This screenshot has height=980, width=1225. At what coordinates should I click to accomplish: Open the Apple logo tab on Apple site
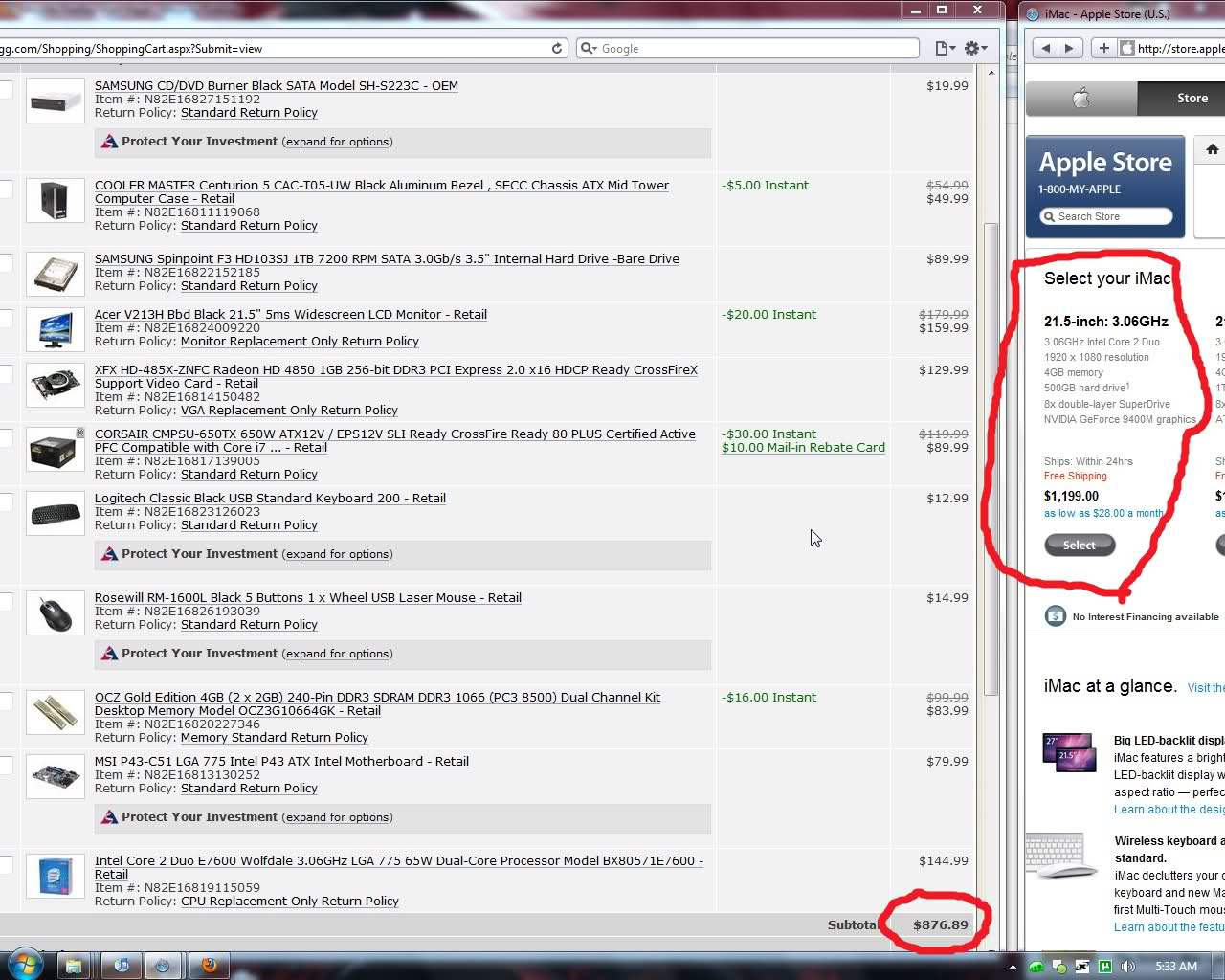pos(1081,98)
